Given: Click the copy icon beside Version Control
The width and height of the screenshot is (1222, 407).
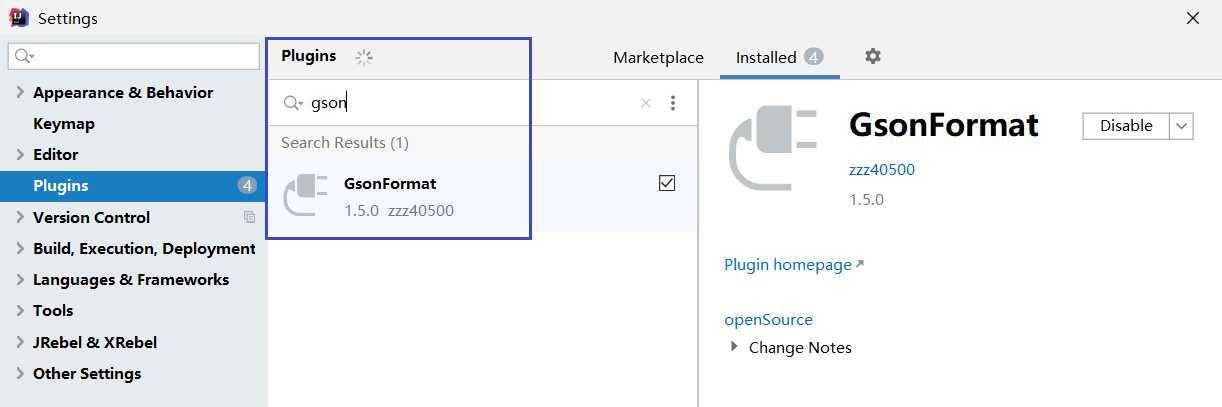Looking at the screenshot, I should 249,217.
